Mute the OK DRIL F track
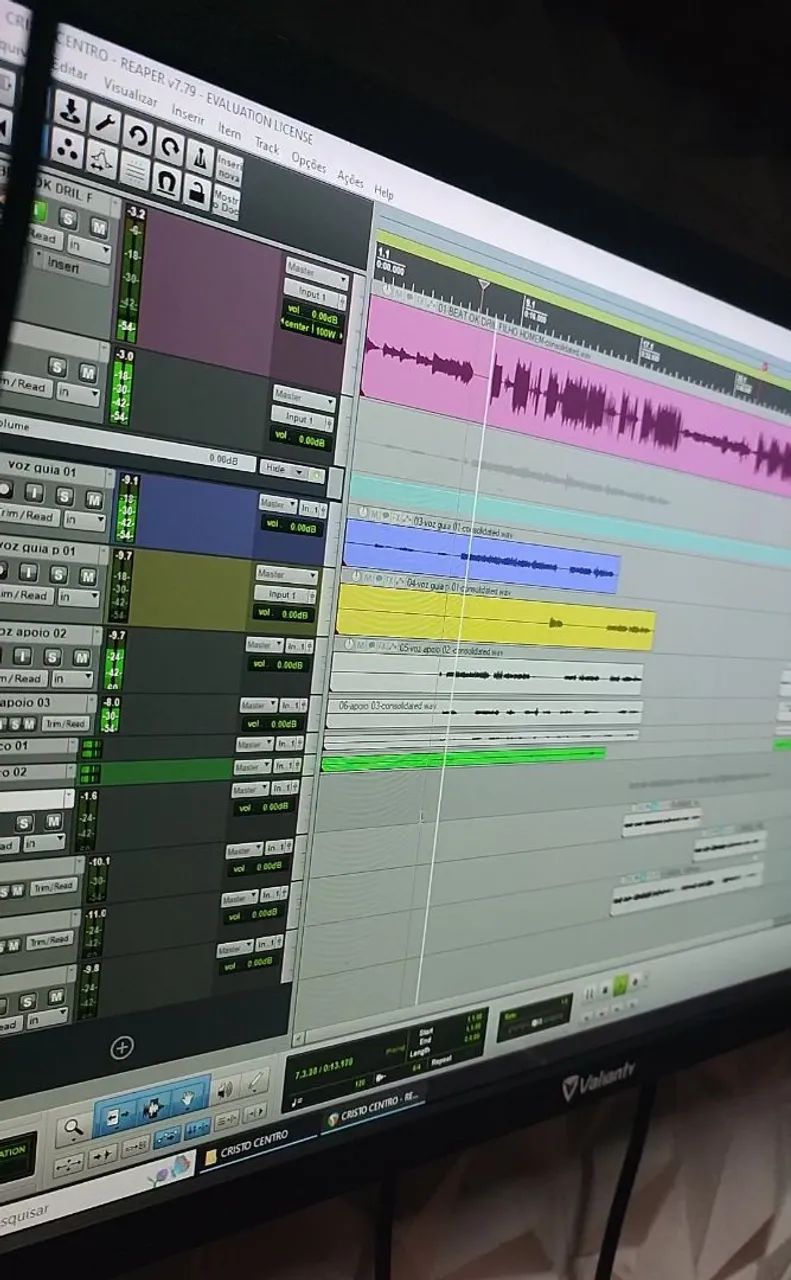Image resolution: width=791 pixels, height=1280 pixels. (x=99, y=226)
